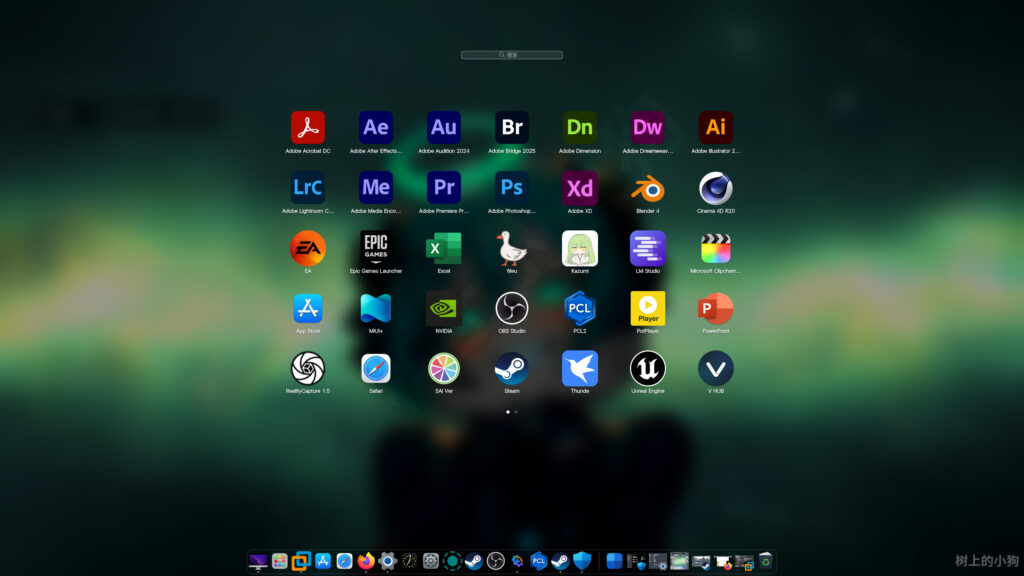Image resolution: width=1024 pixels, height=576 pixels.
Task: Launch Adobe Bridge 2025
Action: point(511,127)
